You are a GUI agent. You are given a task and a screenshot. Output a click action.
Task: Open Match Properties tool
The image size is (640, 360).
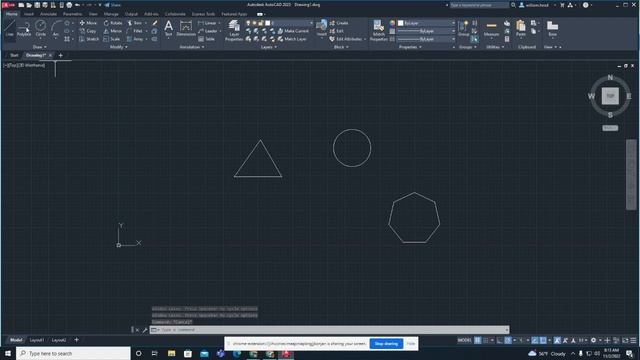[x=378, y=30]
